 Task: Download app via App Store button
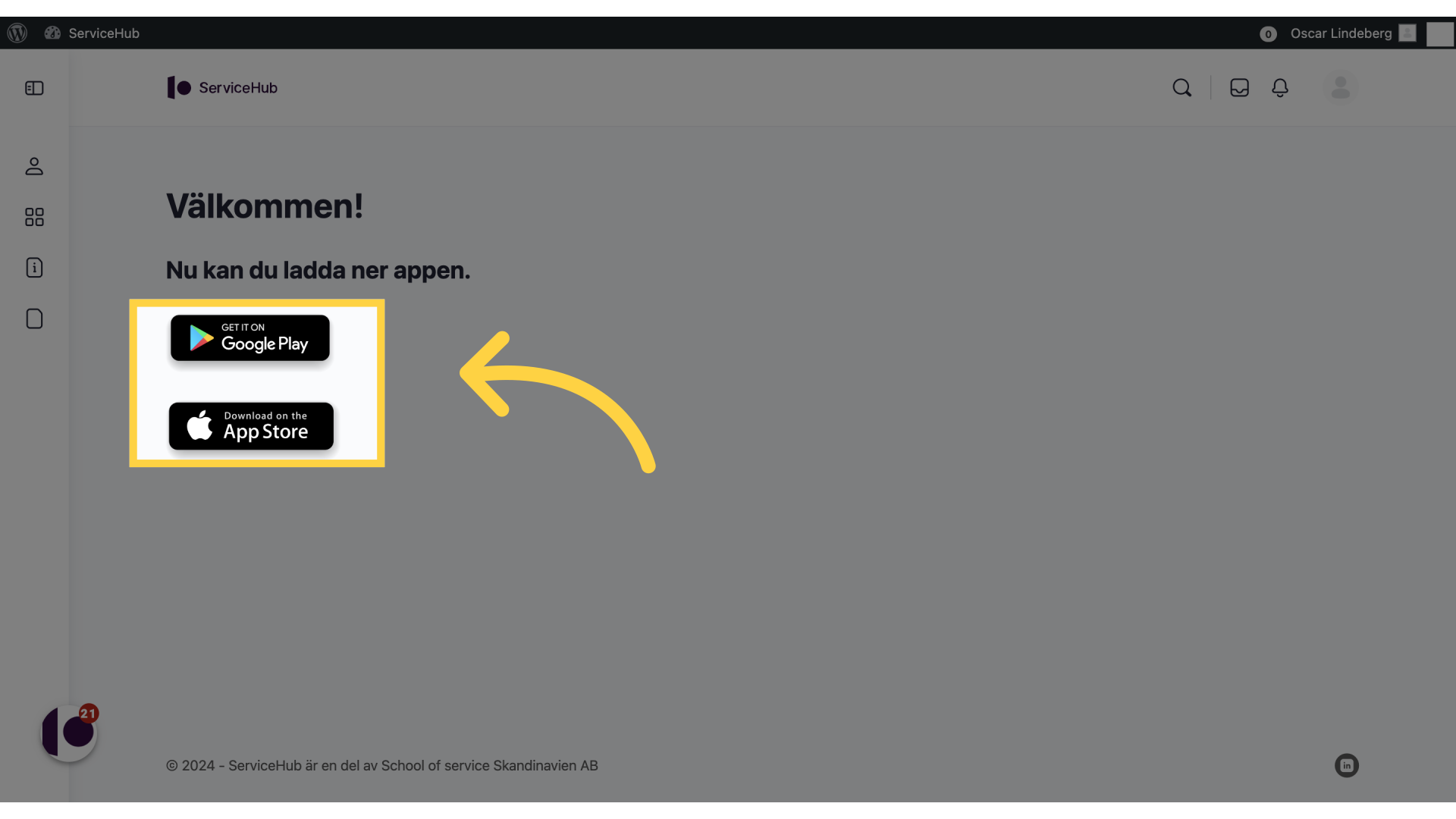251,426
